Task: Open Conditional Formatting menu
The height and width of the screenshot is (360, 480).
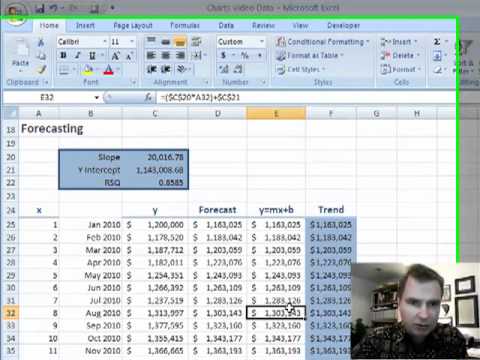Action: [322, 42]
